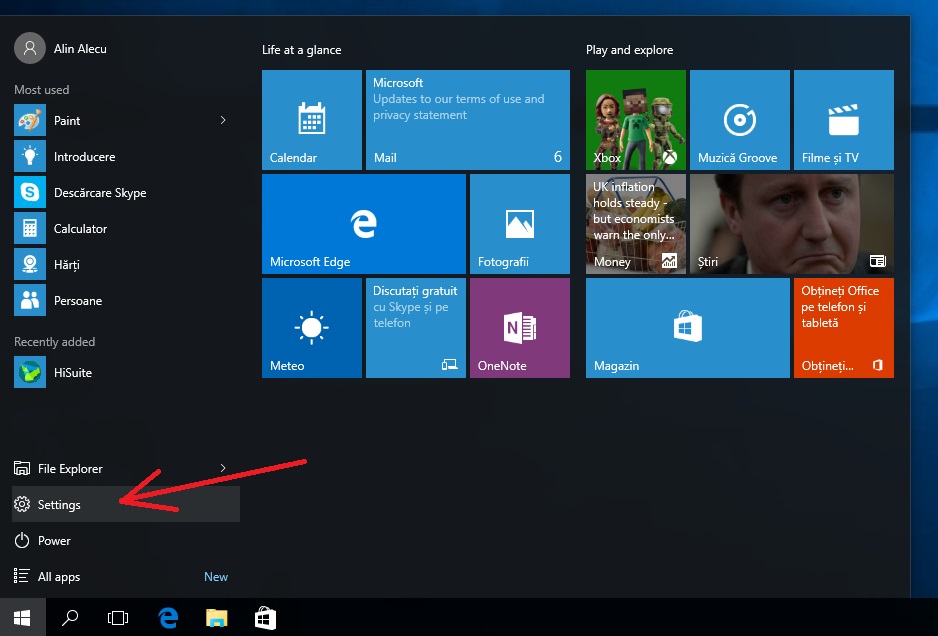Screen dimensions: 938x636
Task: Expand the File Explorer submenu arrow
Action: (x=223, y=468)
